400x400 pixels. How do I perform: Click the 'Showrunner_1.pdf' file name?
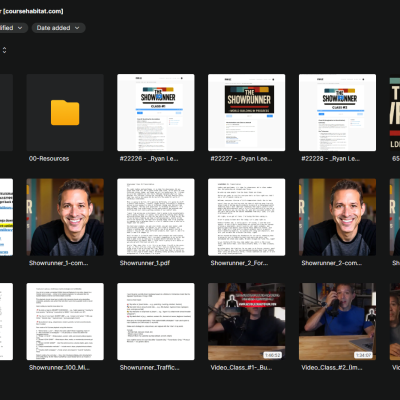(145, 263)
